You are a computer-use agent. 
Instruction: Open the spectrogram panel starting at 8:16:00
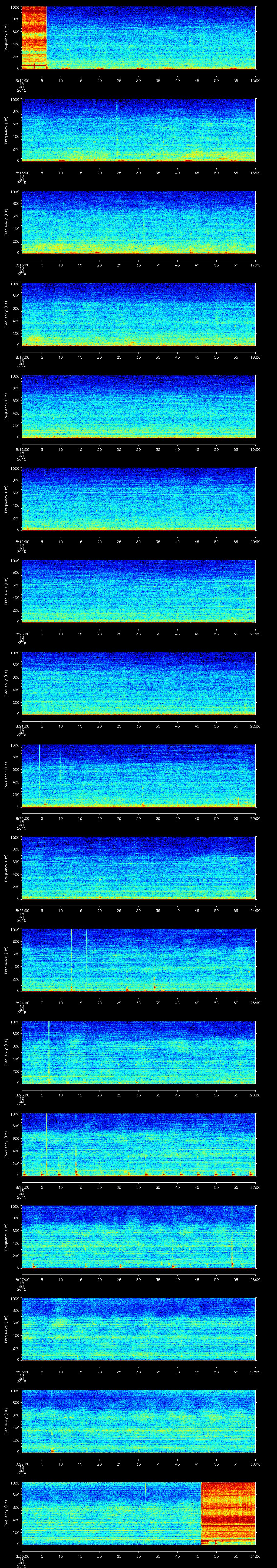click(x=138, y=222)
